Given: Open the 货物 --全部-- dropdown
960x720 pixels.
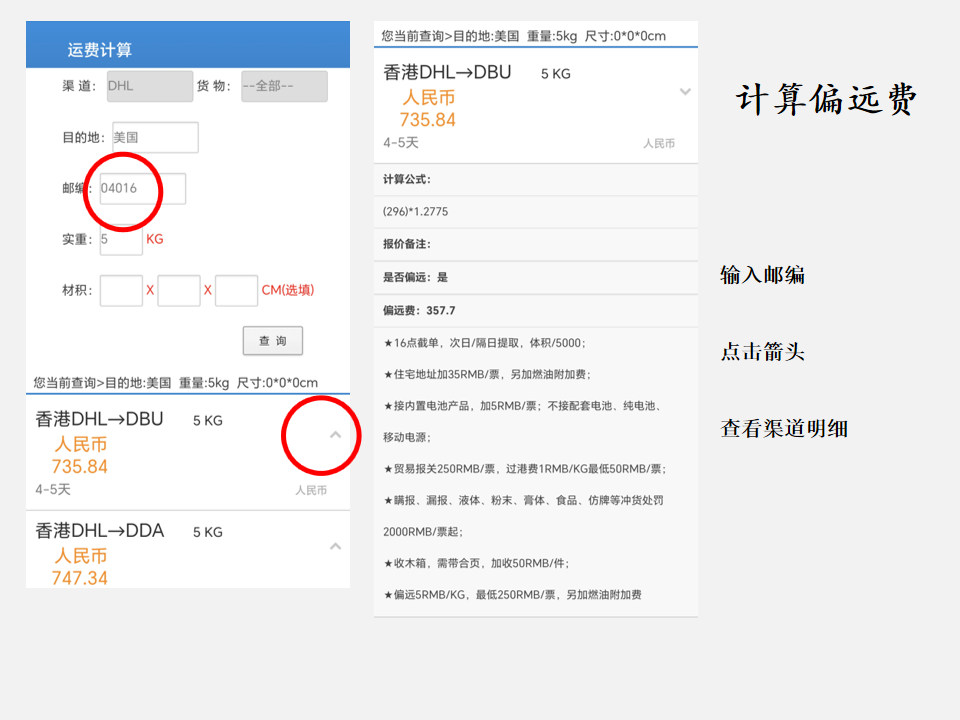Looking at the screenshot, I should point(284,86).
